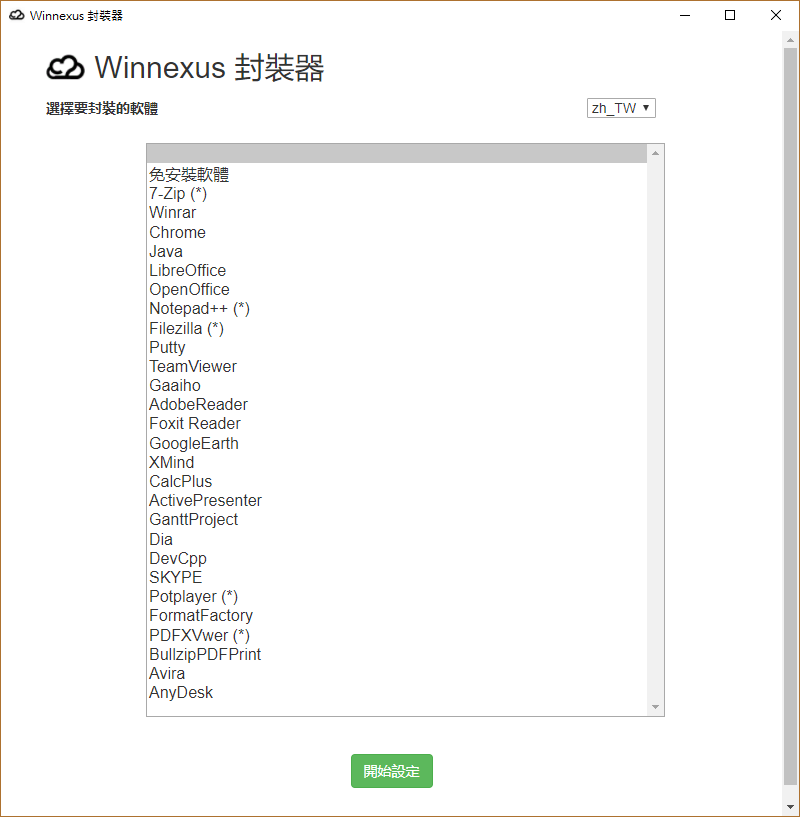Minimize the Winnexus window
The height and width of the screenshot is (817, 800).
pyautogui.click(x=685, y=15)
